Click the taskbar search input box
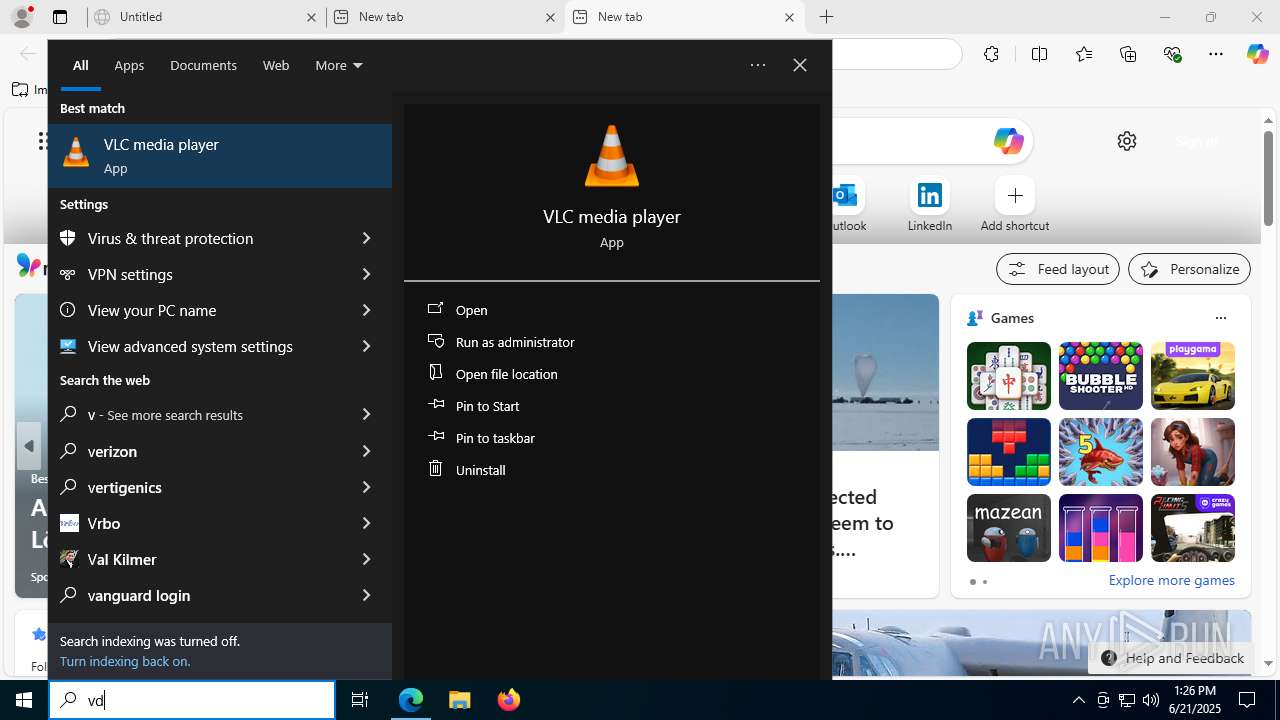Viewport: 1280px width, 720px height. pos(192,700)
